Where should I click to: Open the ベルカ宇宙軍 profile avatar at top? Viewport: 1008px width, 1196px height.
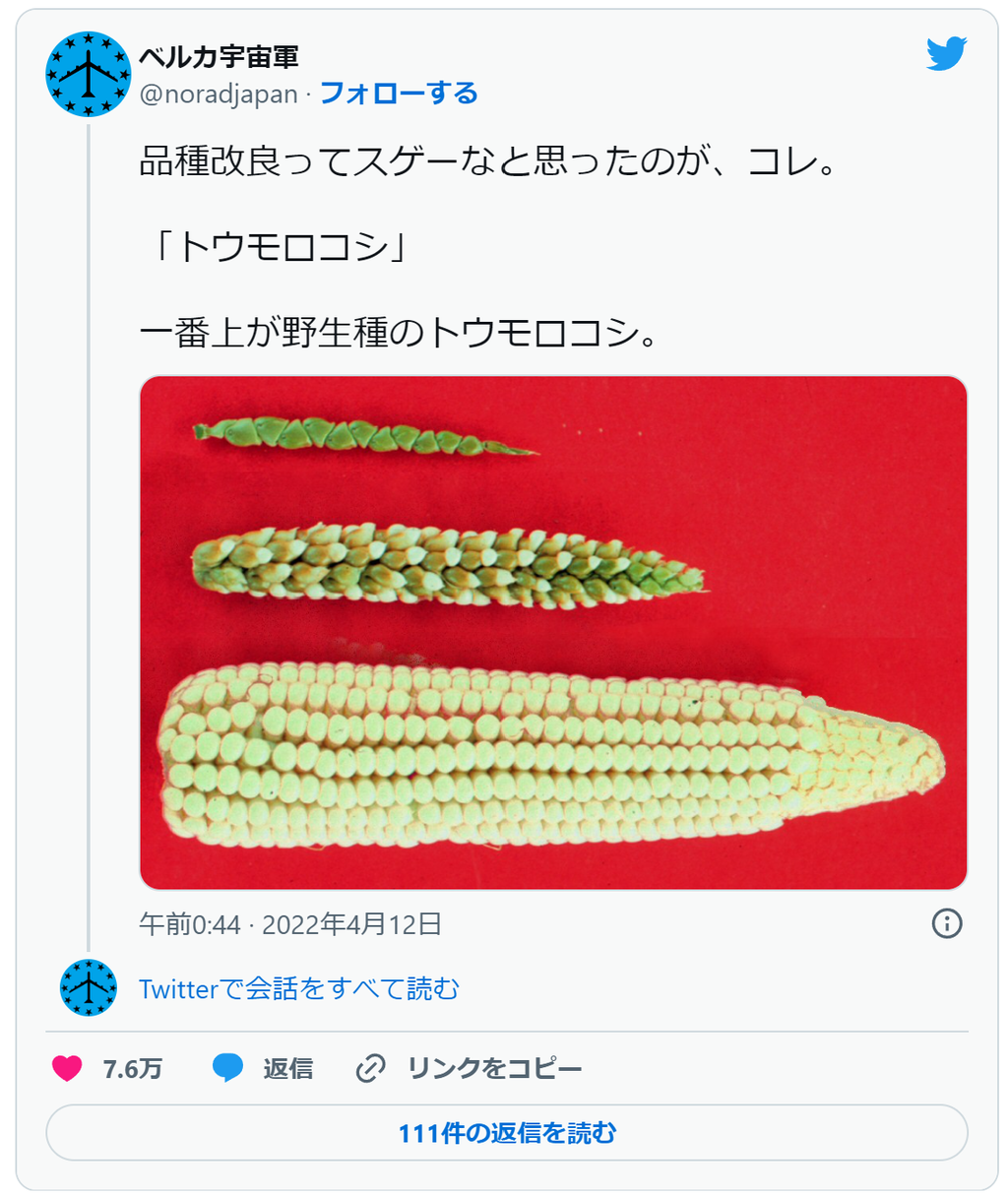coord(89,74)
